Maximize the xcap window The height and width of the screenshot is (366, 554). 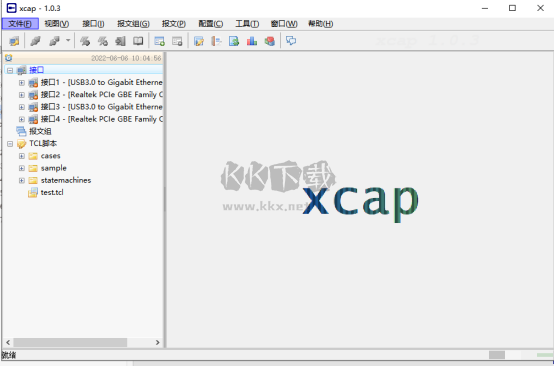[512, 8]
